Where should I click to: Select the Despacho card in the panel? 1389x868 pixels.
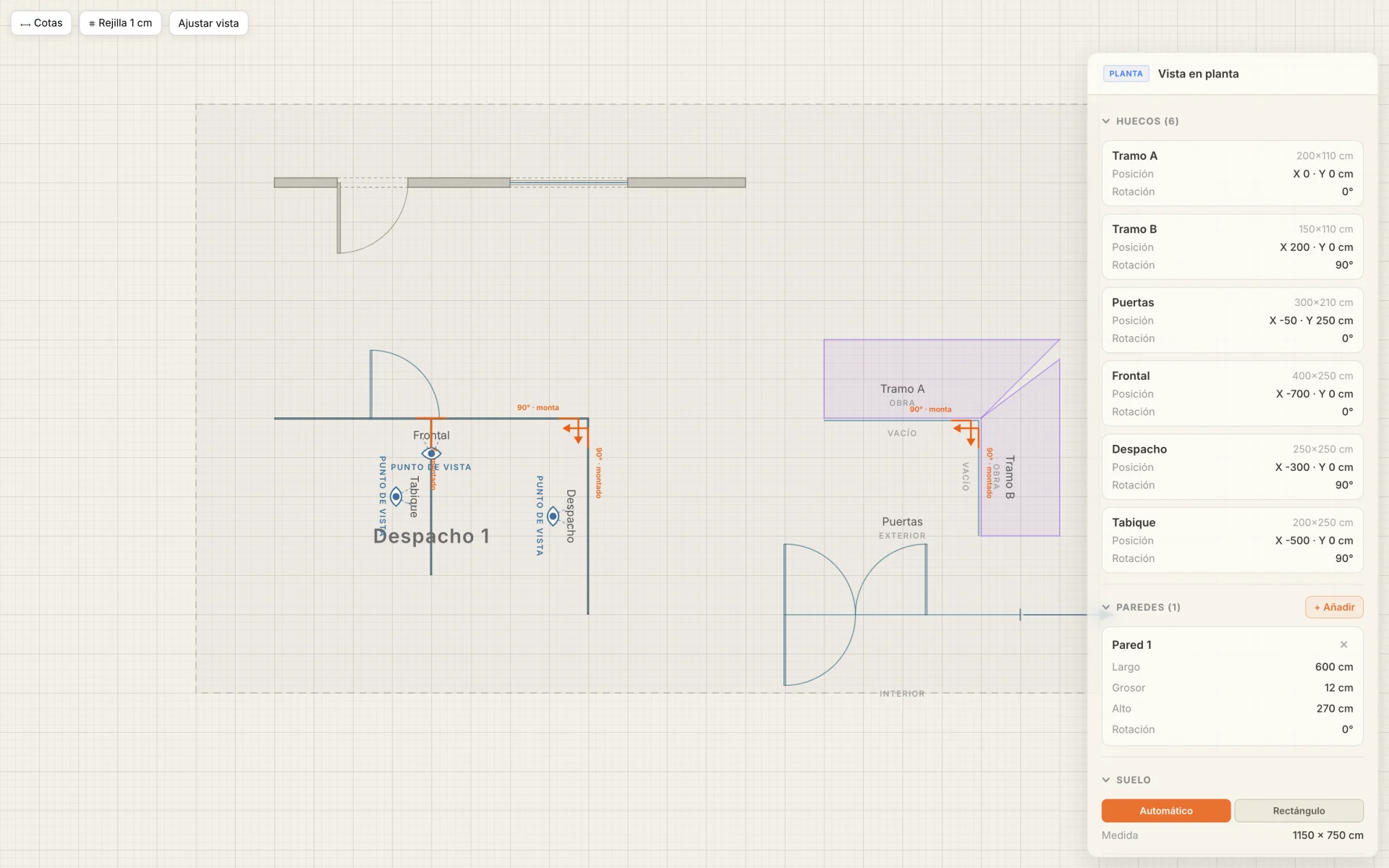pyautogui.click(x=1232, y=467)
